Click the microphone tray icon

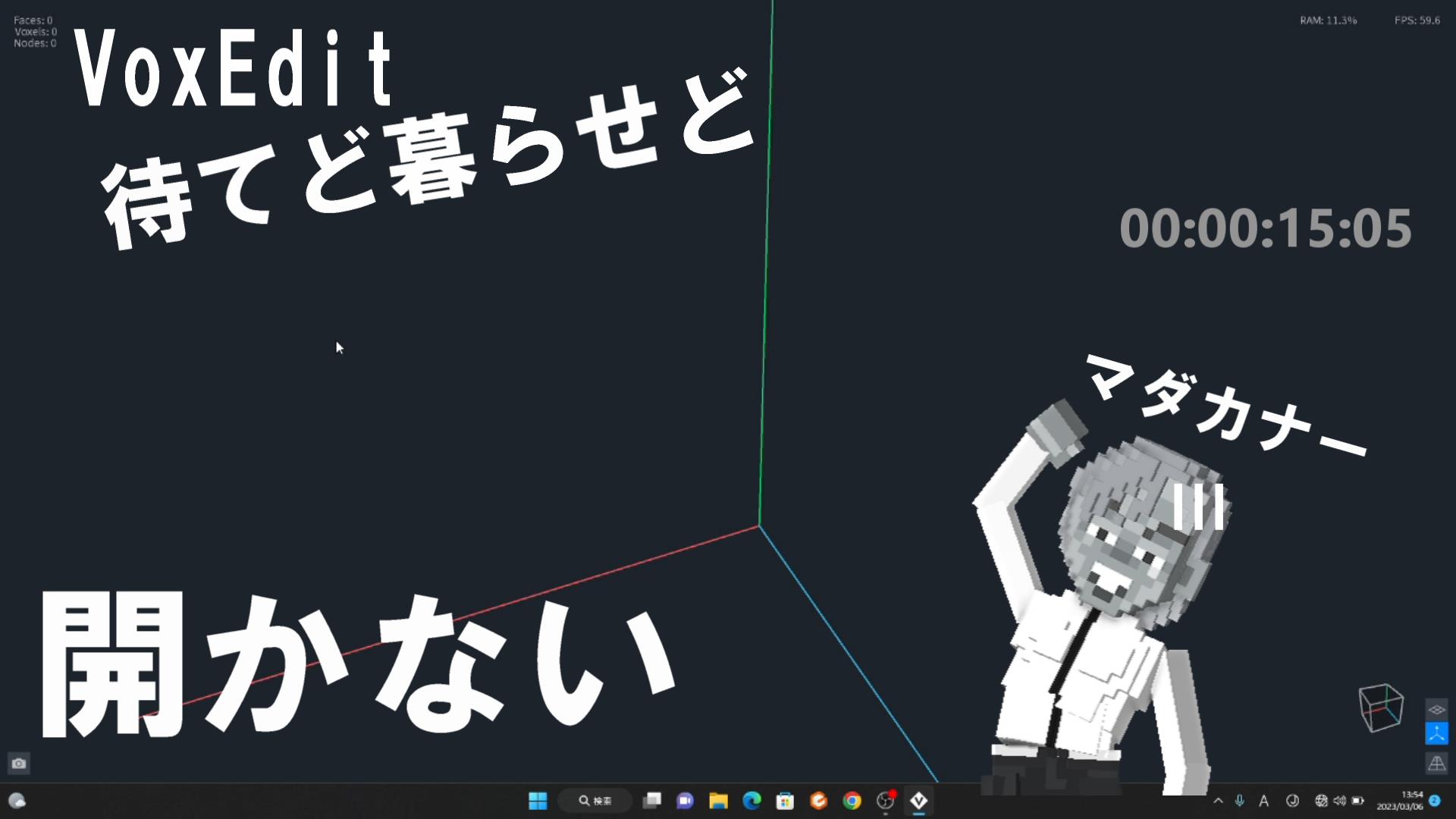(1240, 801)
